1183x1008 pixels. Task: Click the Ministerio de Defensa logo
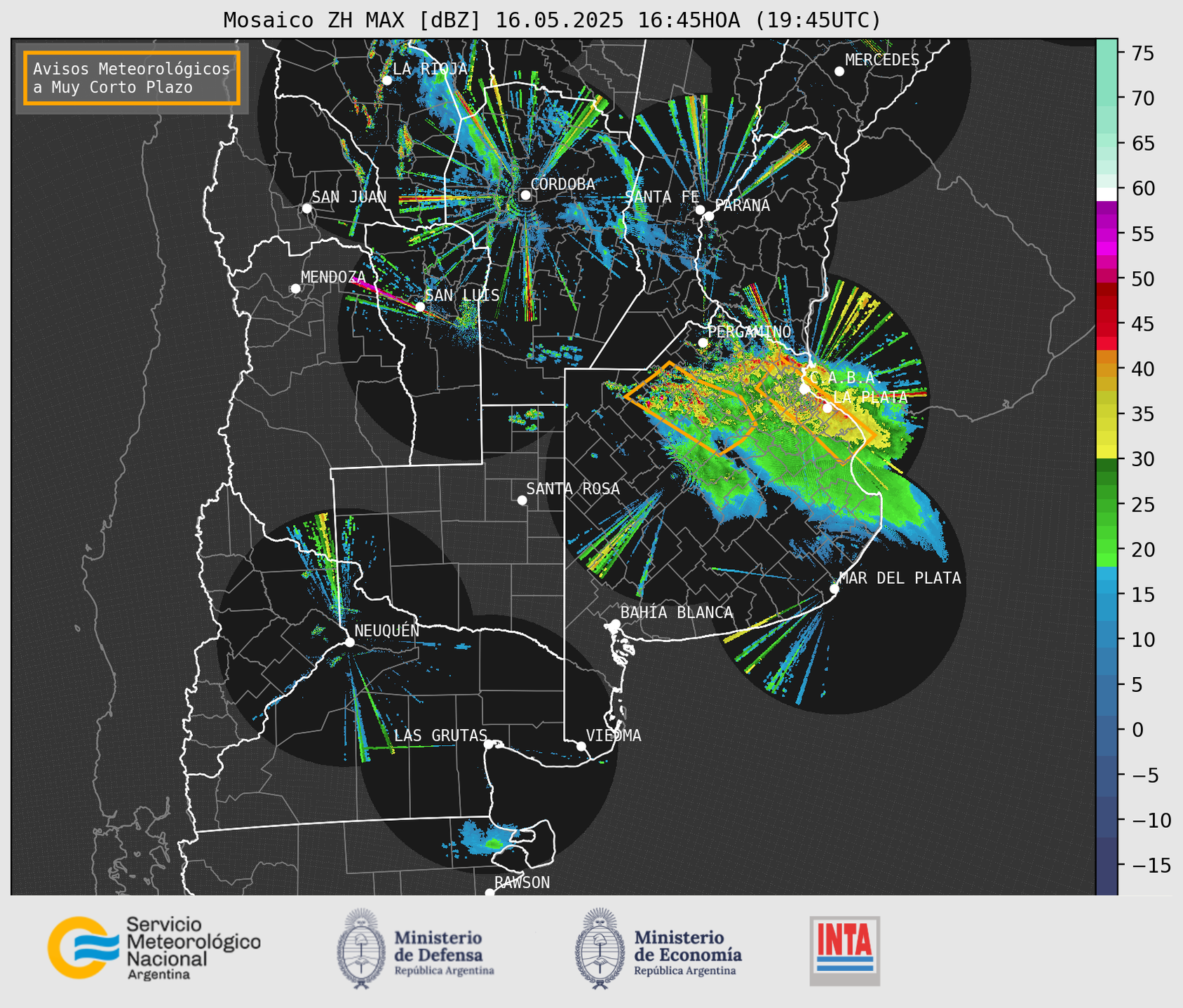point(416,949)
